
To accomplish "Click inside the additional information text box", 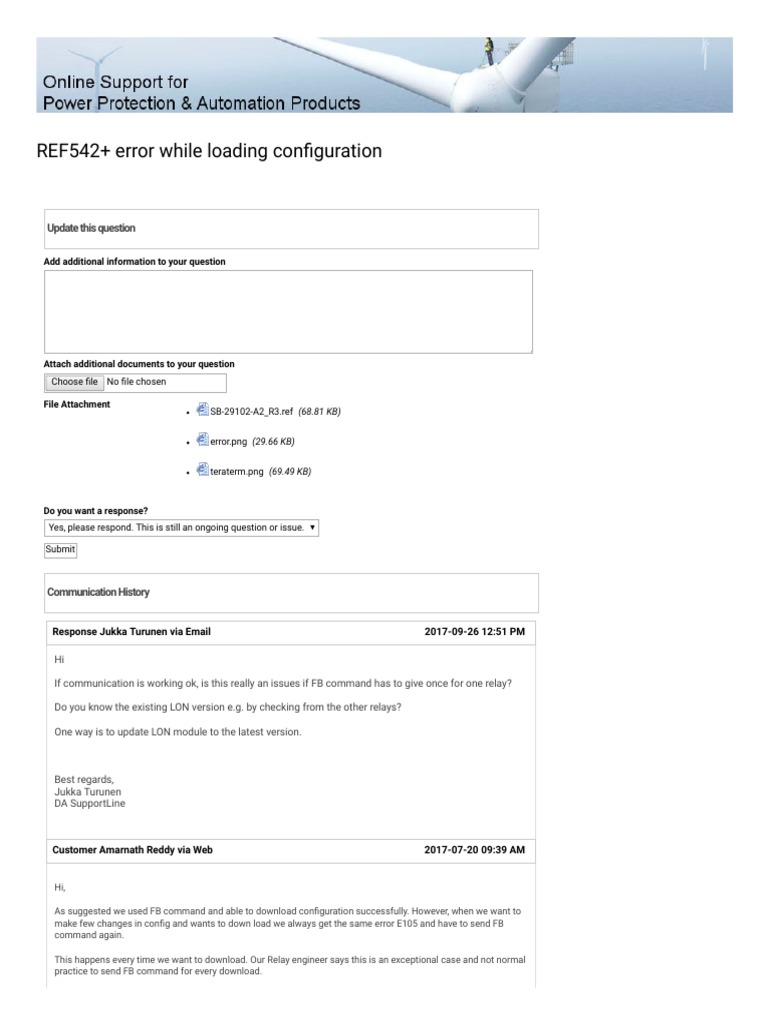I will (x=288, y=311).
